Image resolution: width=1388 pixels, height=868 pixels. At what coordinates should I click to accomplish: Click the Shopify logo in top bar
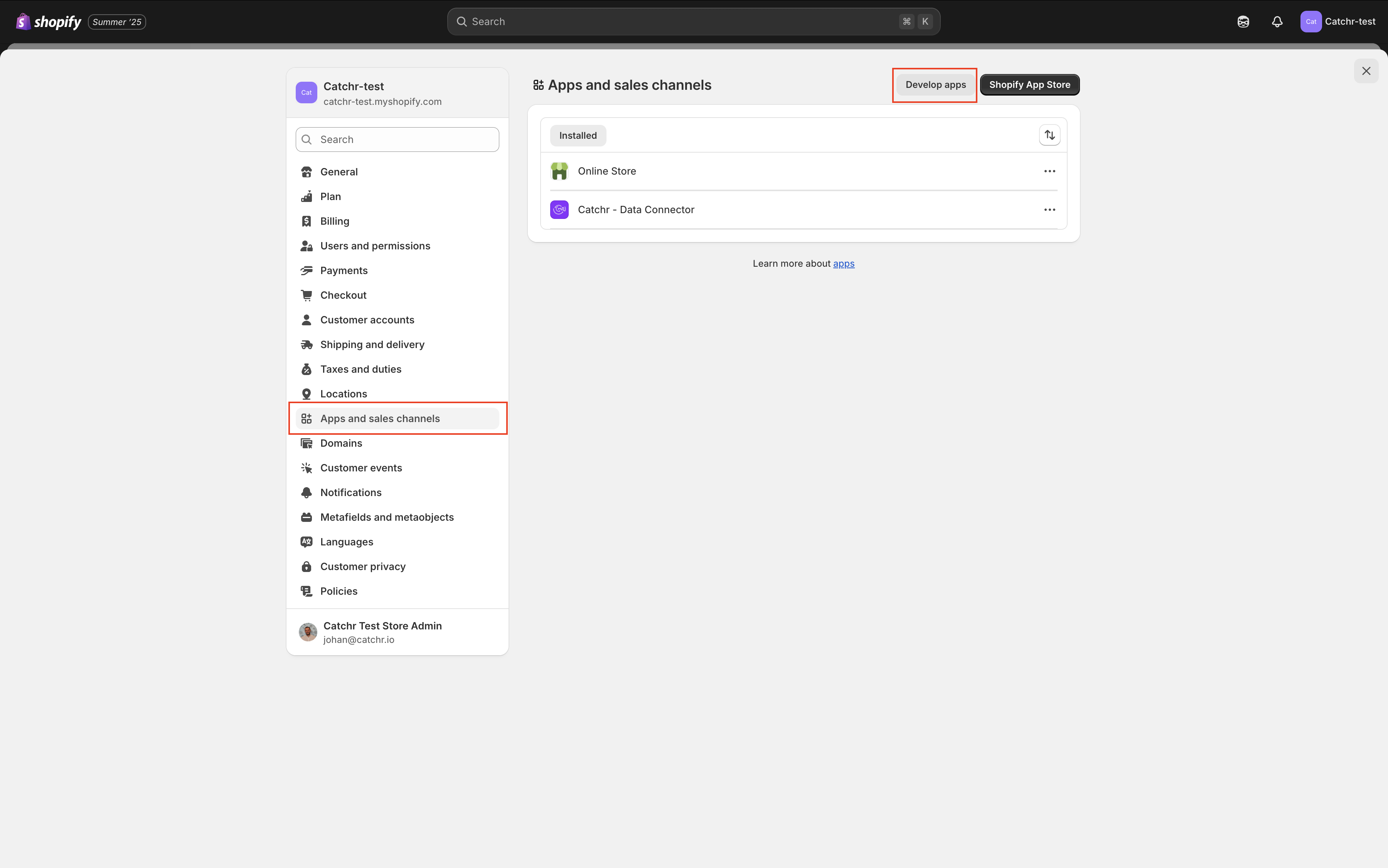(49, 22)
